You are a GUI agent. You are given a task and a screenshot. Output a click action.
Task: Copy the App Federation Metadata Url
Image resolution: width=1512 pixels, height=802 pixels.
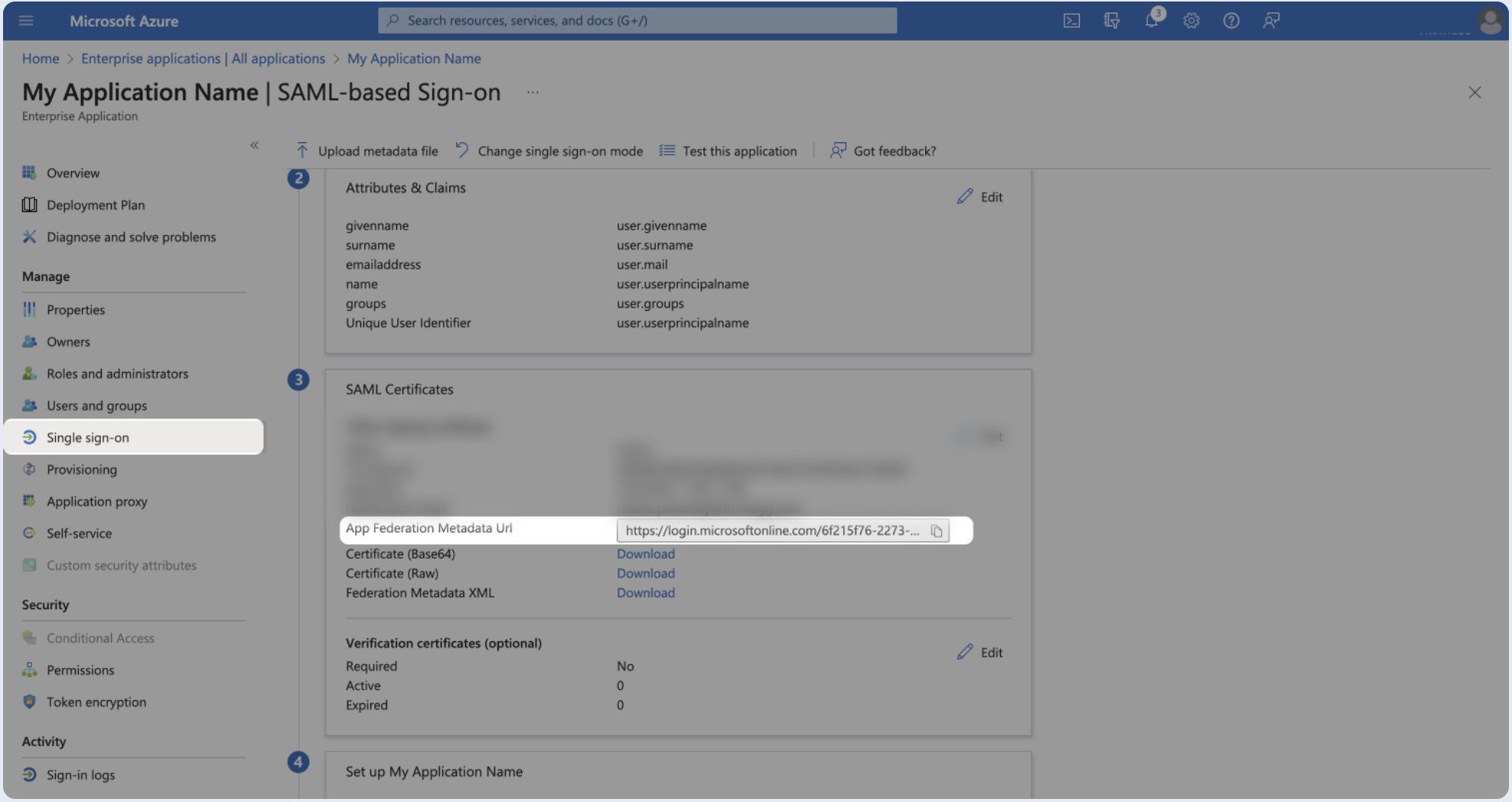point(937,531)
